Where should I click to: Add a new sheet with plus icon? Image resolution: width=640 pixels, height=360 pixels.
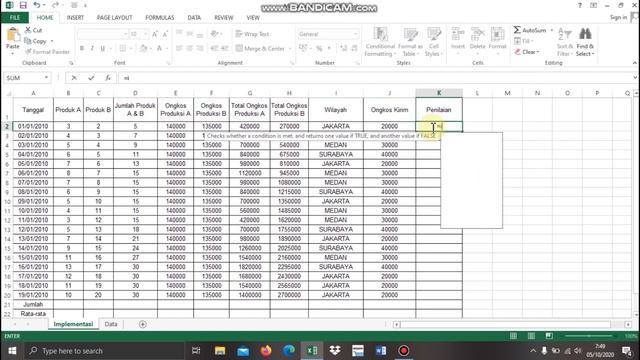click(x=142, y=324)
